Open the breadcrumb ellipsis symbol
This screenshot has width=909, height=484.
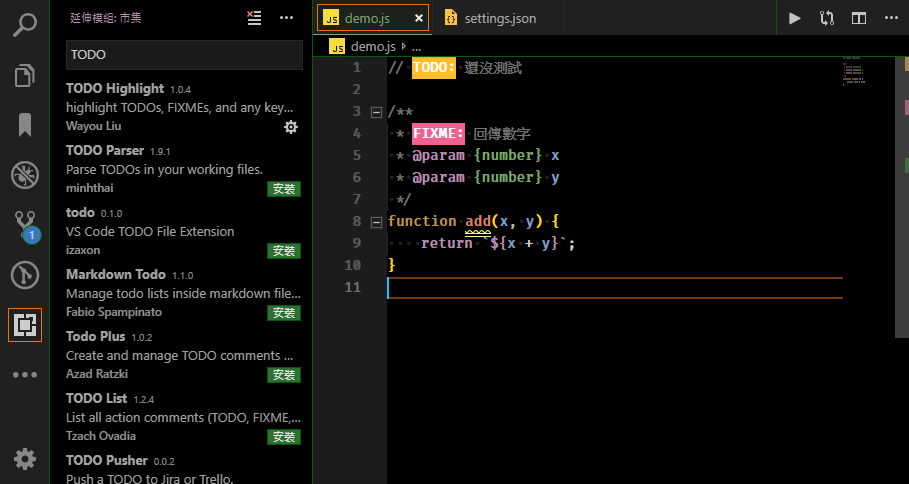(x=416, y=48)
